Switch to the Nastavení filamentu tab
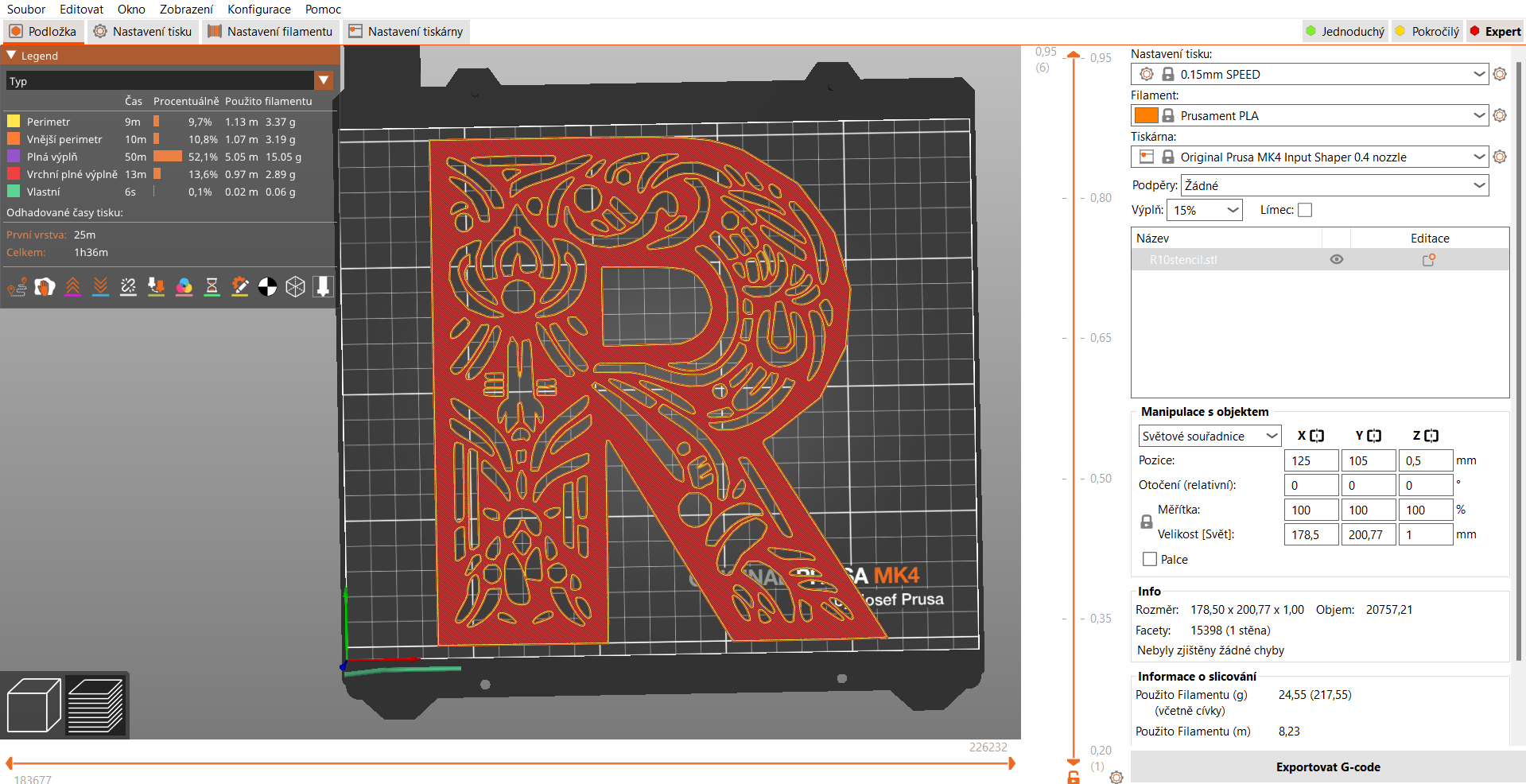 coord(270,32)
